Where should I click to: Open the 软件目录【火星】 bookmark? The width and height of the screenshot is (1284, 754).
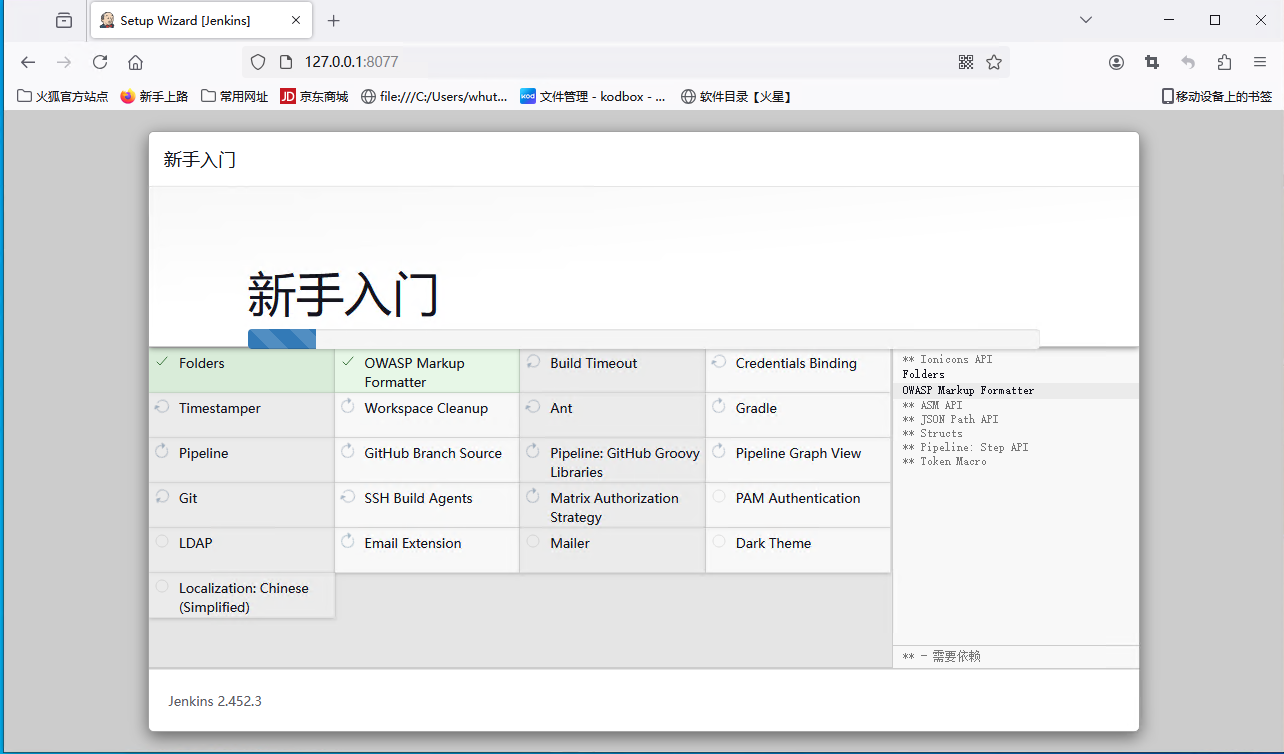pyautogui.click(x=736, y=97)
